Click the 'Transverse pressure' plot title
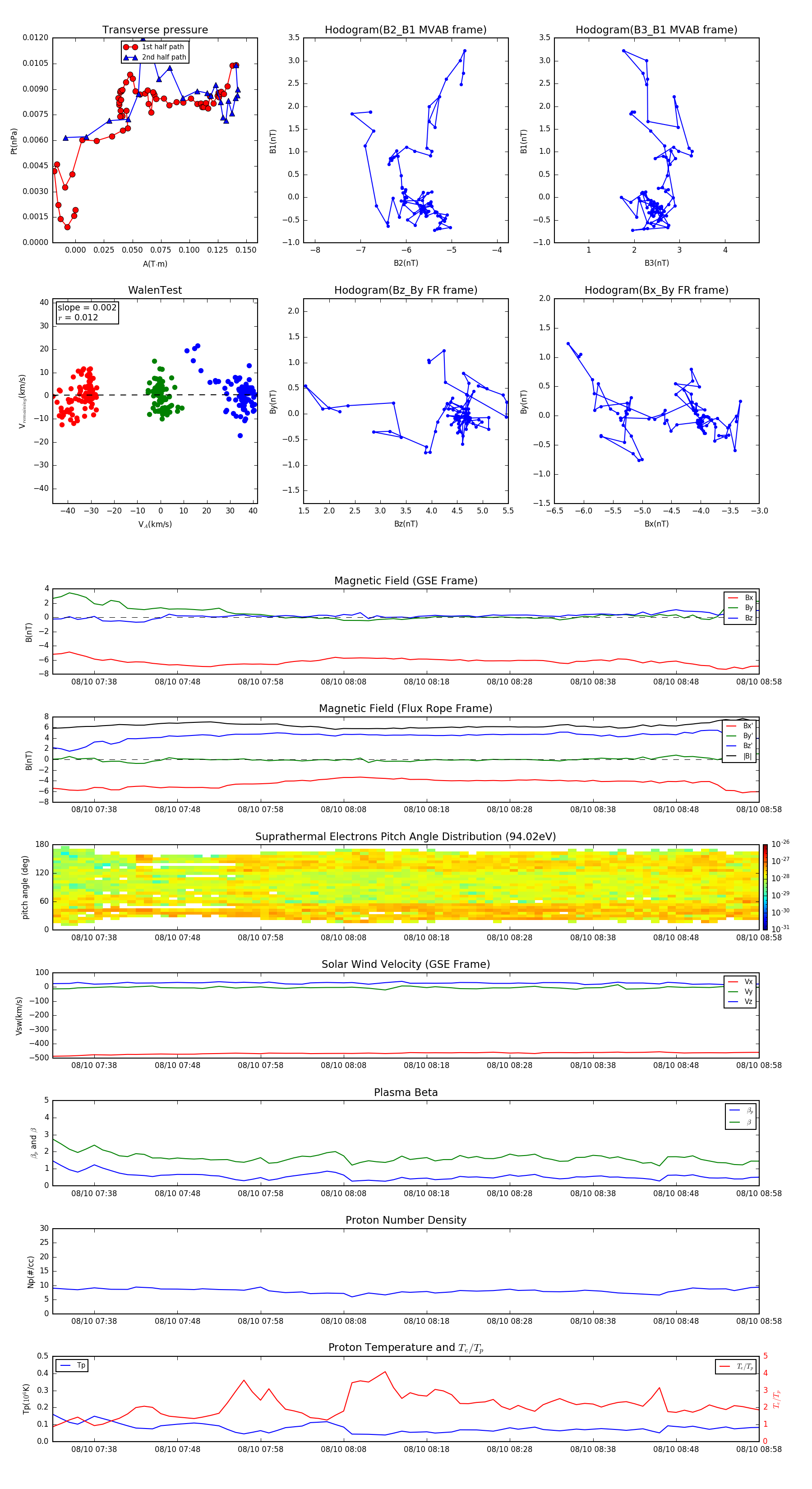The image size is (812, 1489). point(155,30)
